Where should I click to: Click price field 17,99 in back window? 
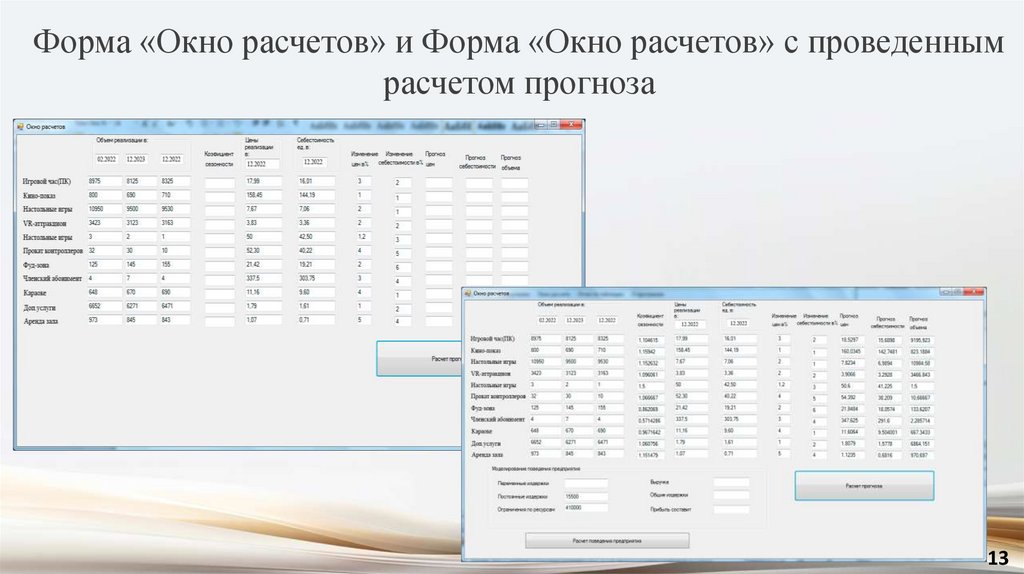[264, 181]
